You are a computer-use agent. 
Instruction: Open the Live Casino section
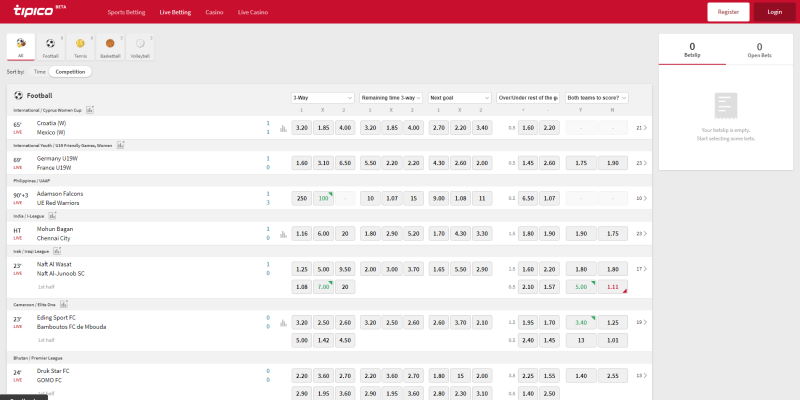coord(253,12)
